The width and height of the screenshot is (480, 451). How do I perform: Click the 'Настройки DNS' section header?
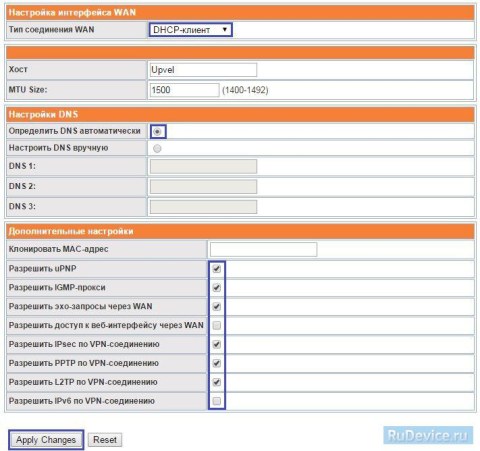(43, 114)
